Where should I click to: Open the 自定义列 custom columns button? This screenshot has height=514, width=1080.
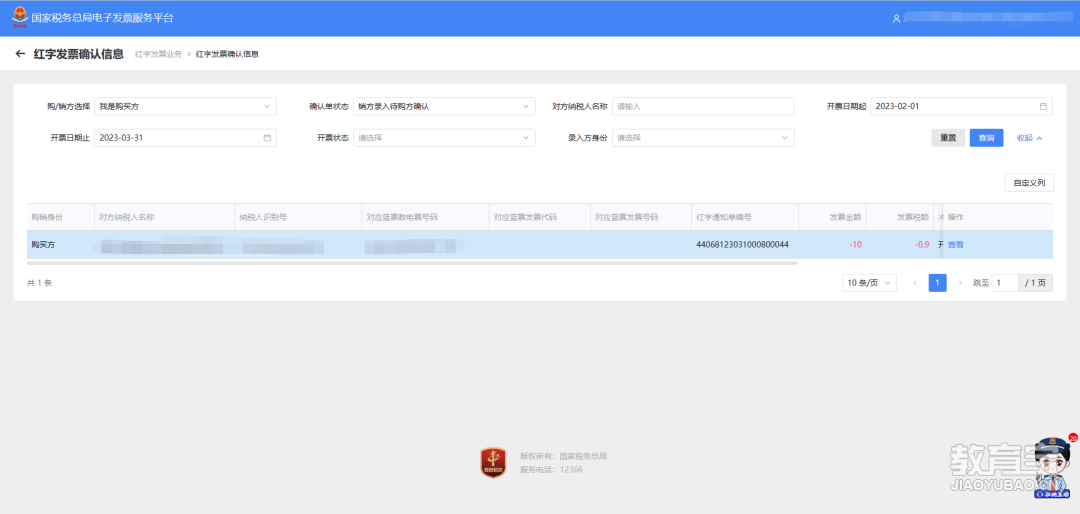pos(1029,183)
